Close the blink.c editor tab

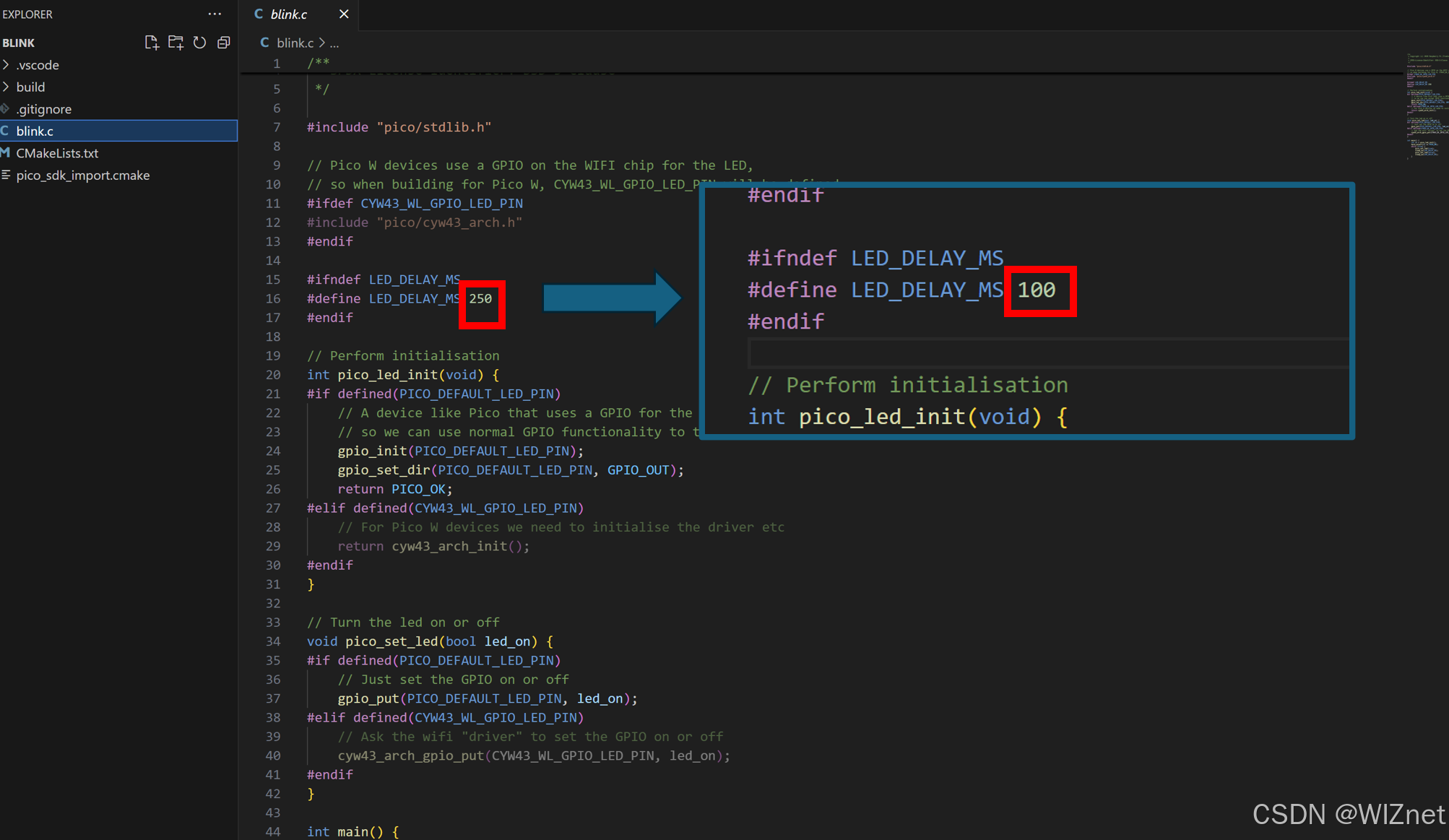[344, 14]
